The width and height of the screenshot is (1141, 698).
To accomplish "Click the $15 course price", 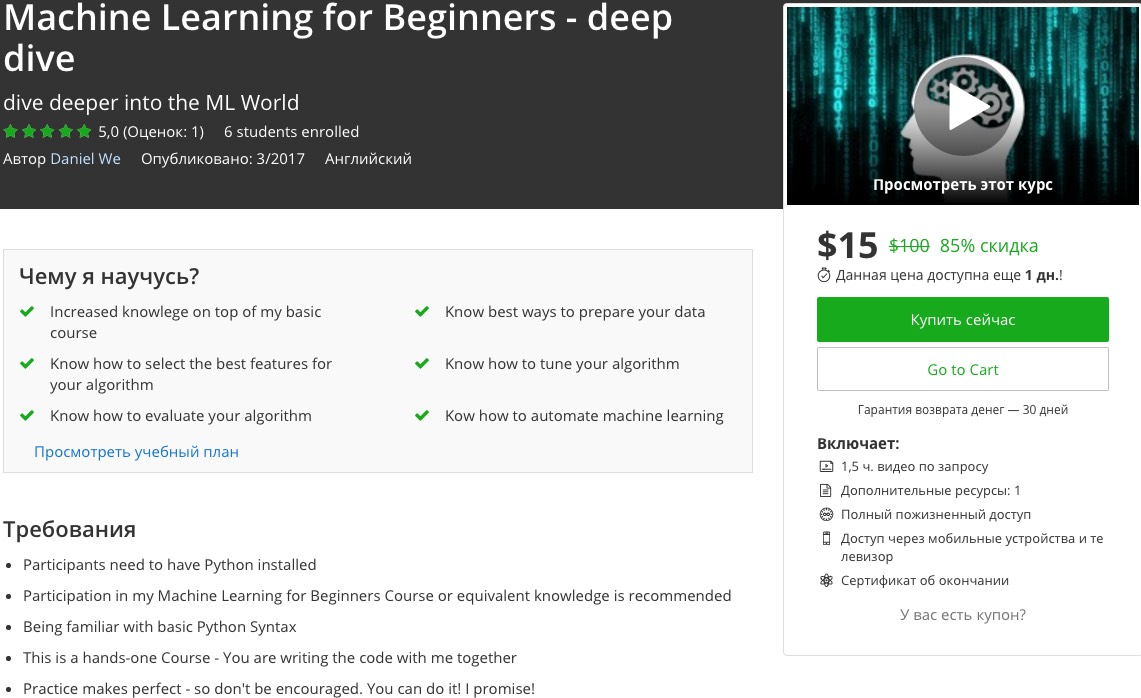I will click(847, 245).
